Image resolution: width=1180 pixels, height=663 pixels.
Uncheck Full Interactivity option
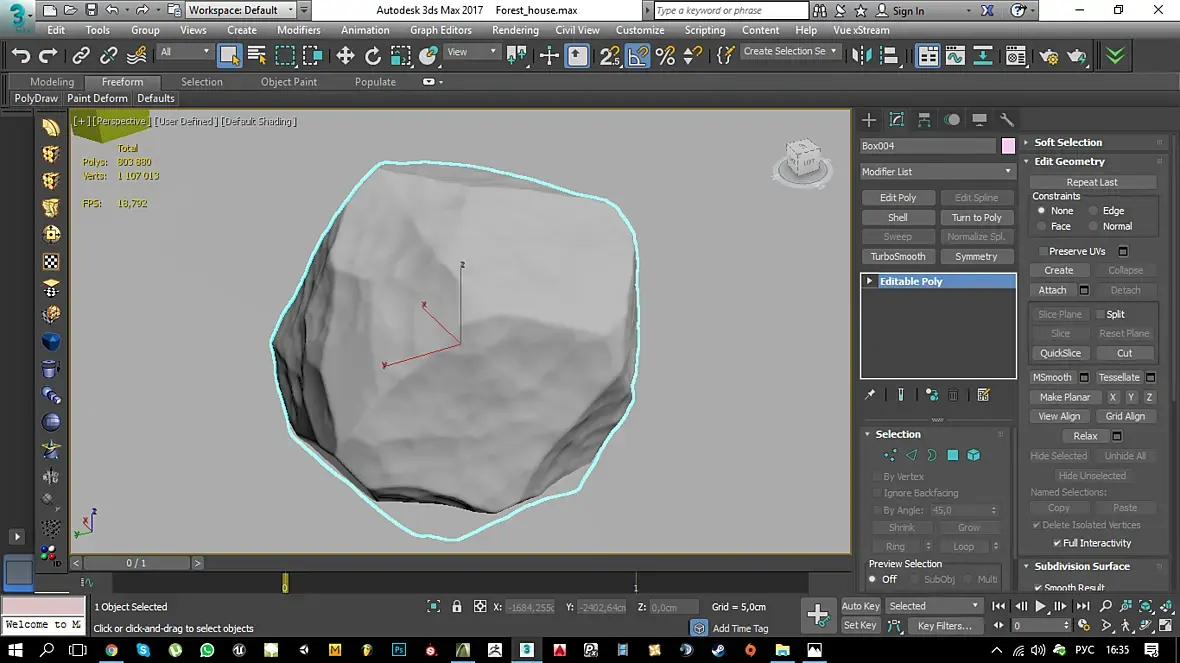[x=1057, y=543]
